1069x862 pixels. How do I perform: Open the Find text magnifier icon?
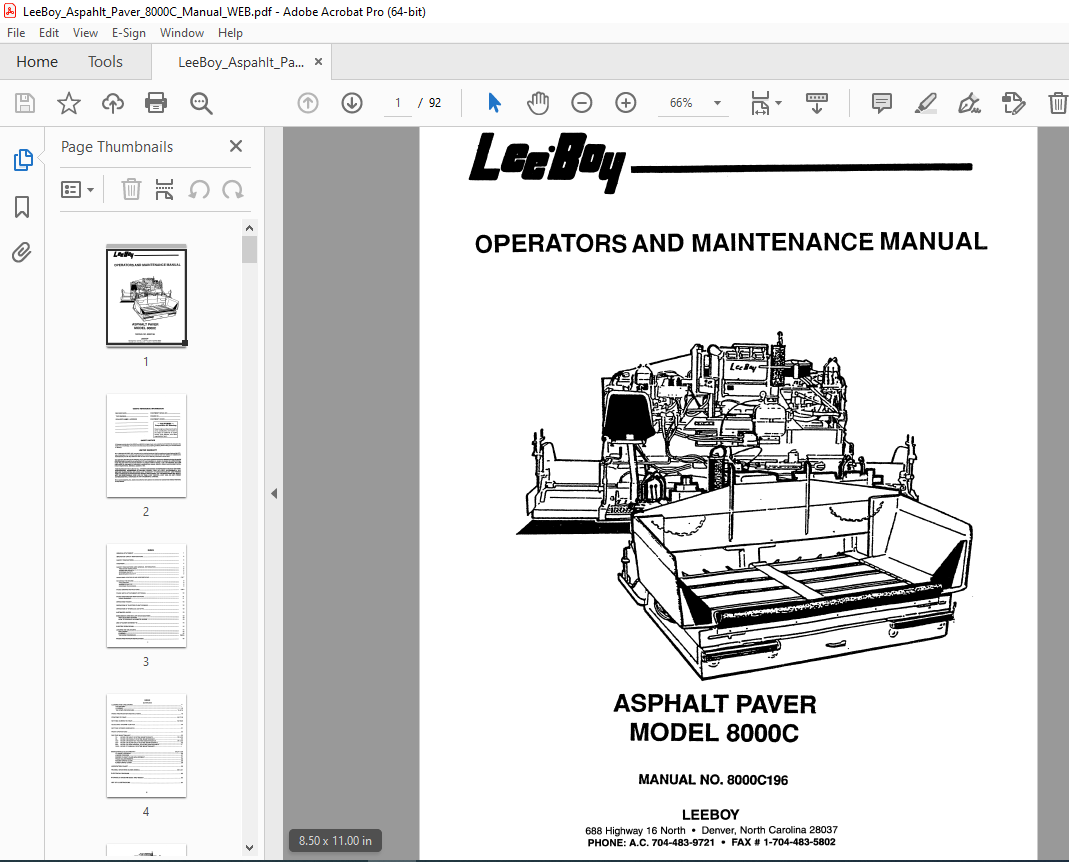tap(201, 103)
